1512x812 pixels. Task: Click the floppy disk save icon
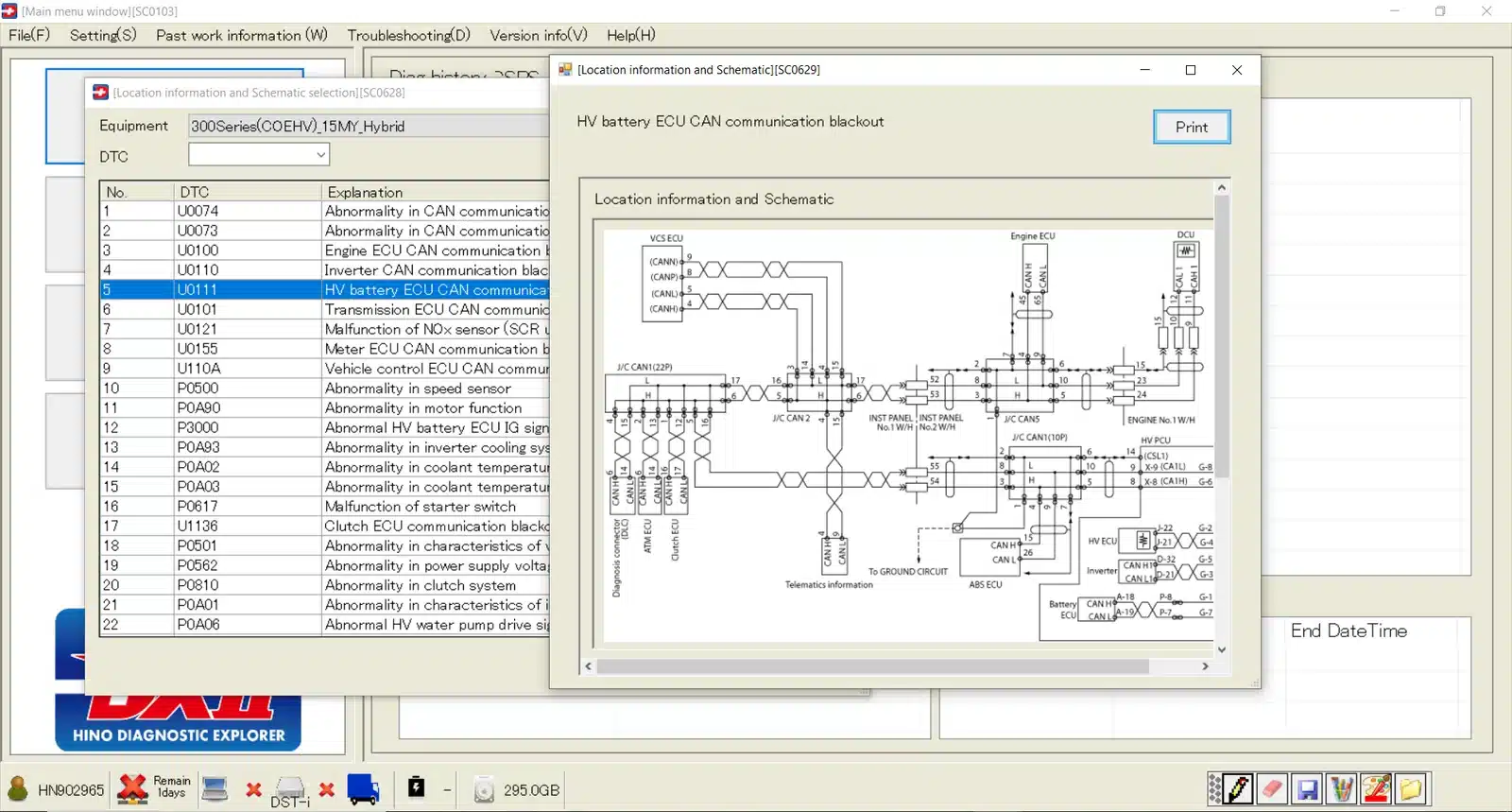tap(1308, 788)
